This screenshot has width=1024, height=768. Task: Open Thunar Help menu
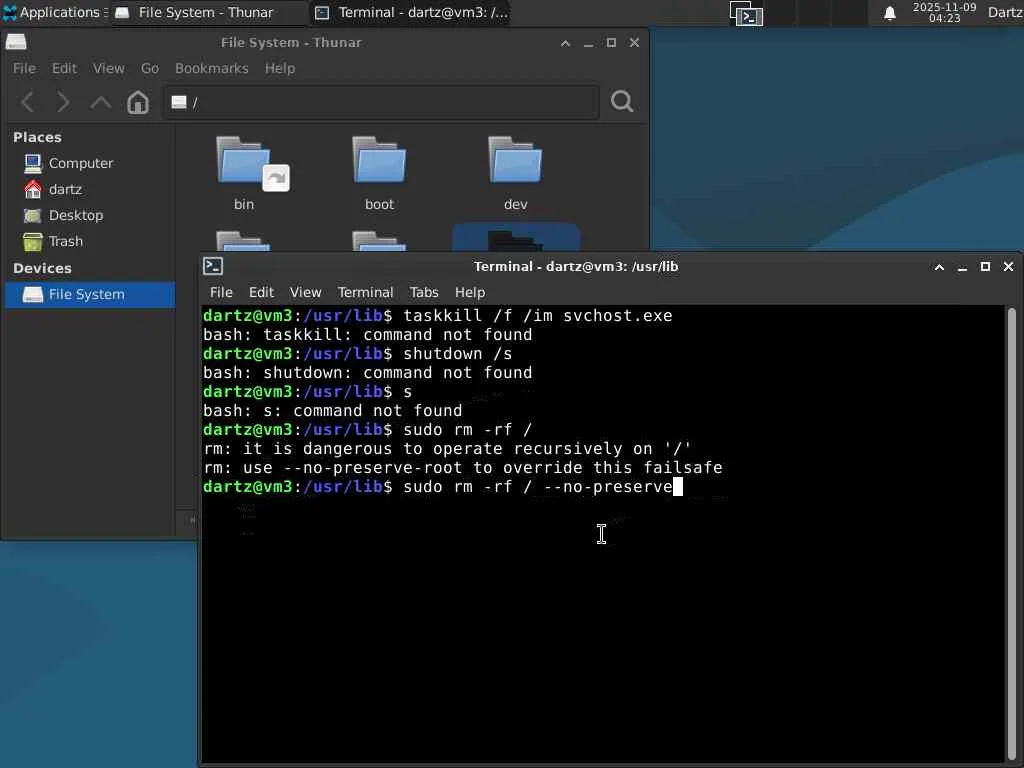point(280,68)
